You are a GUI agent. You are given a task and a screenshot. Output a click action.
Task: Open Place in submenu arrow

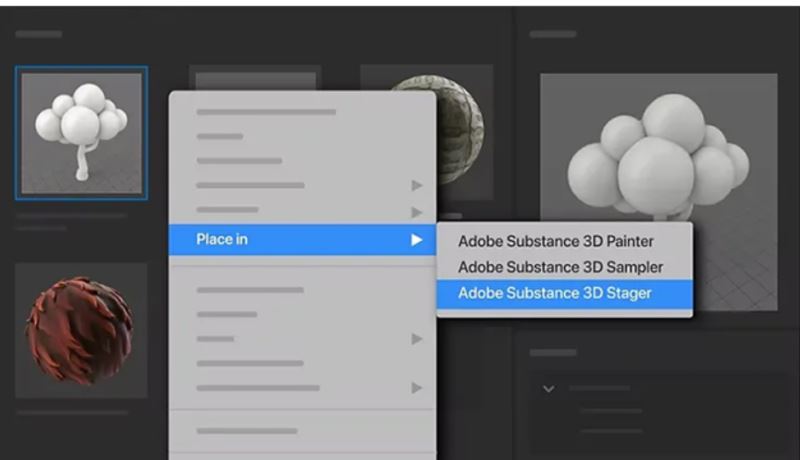[x=417, y=240]
